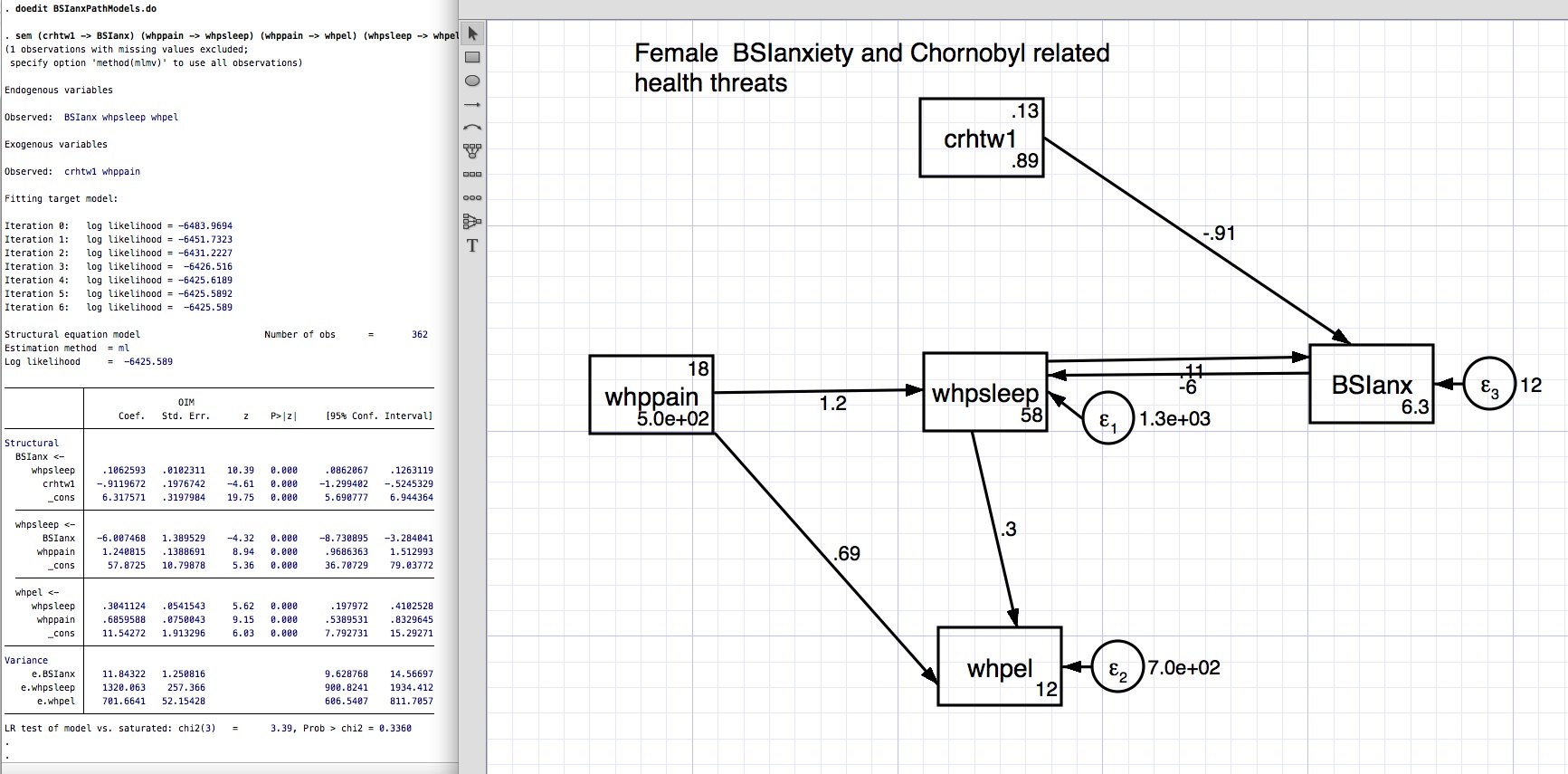The image size is (1568, 774).
Task: Click the e.whpel variance row
Action: [x=219, y=702]
